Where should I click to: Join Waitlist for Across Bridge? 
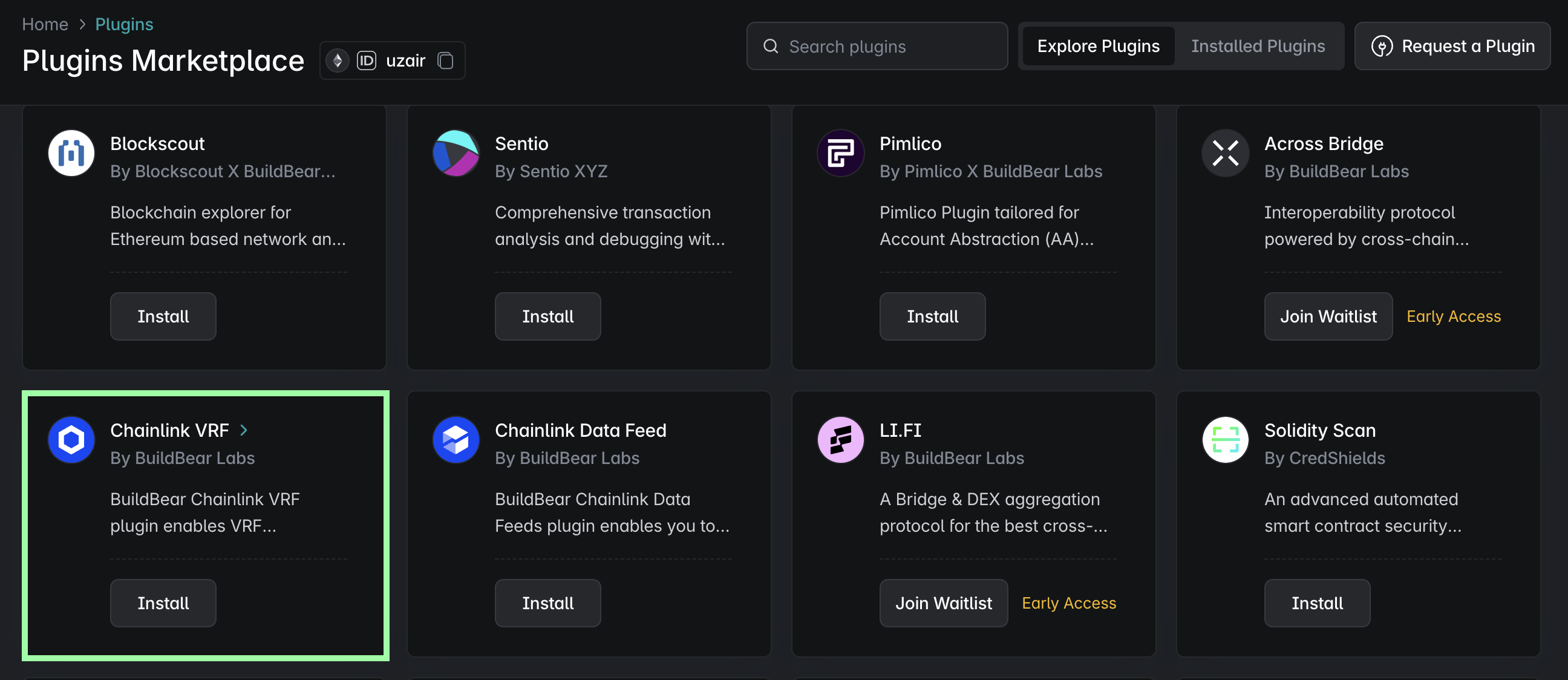pyautogui.click(x=1328, y=316)
